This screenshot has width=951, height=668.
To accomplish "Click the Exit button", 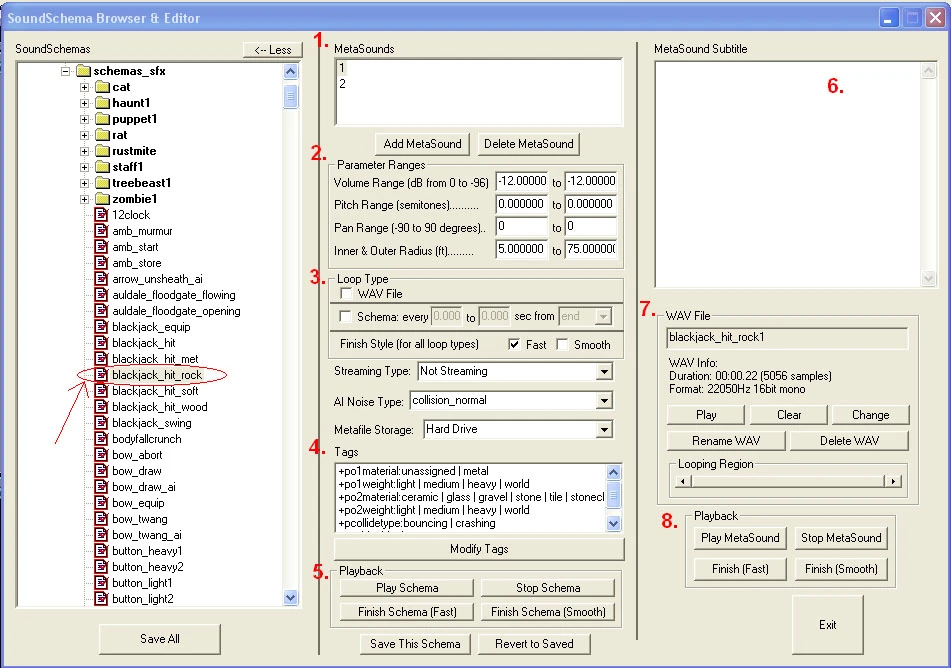I will 827,624.
